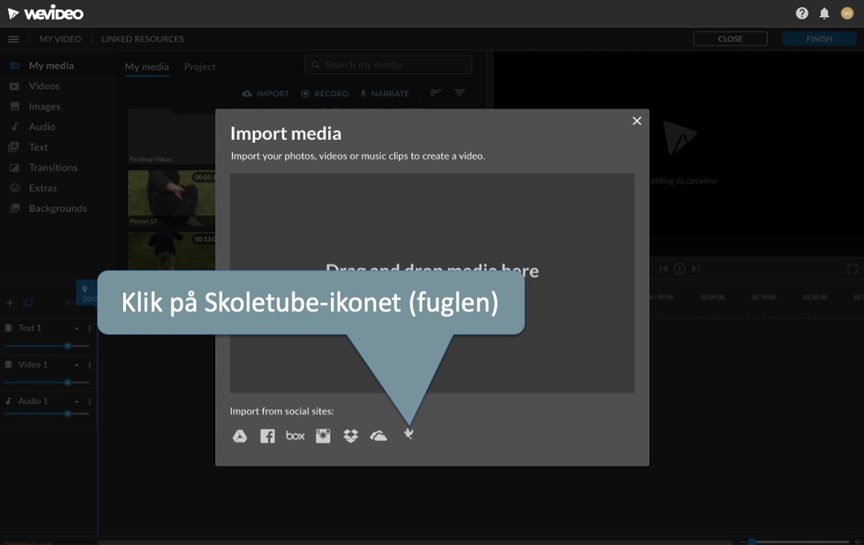
Task: Click the Audio 1 music note icon
Action: pos(8,401)
